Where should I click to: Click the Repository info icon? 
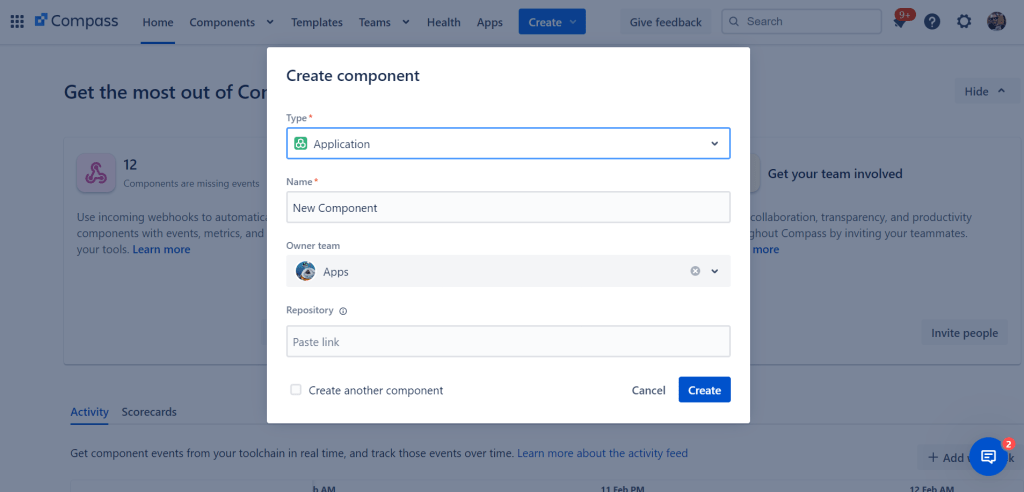coord(343,311)
